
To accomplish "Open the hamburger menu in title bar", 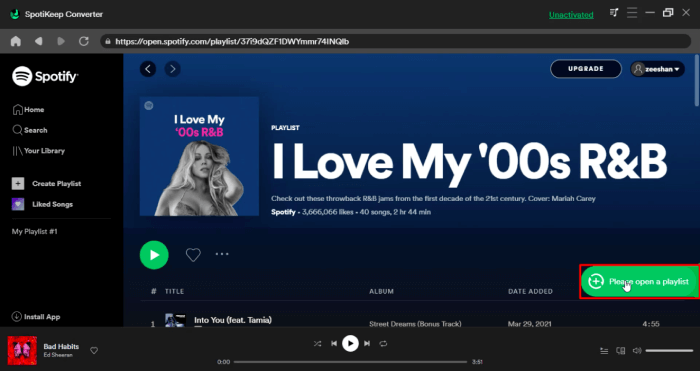I will coord(632,13).
